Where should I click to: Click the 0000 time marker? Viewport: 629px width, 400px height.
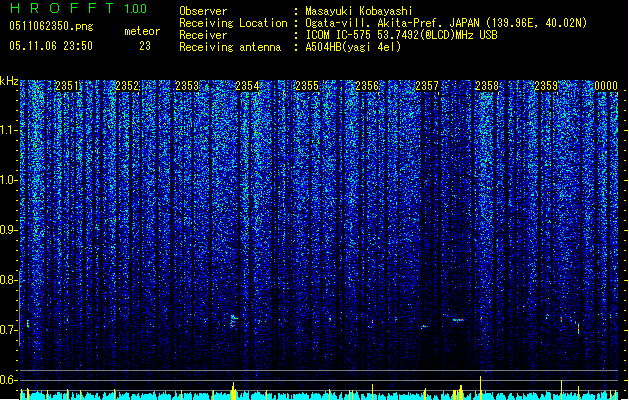click(x=606, y=86)
